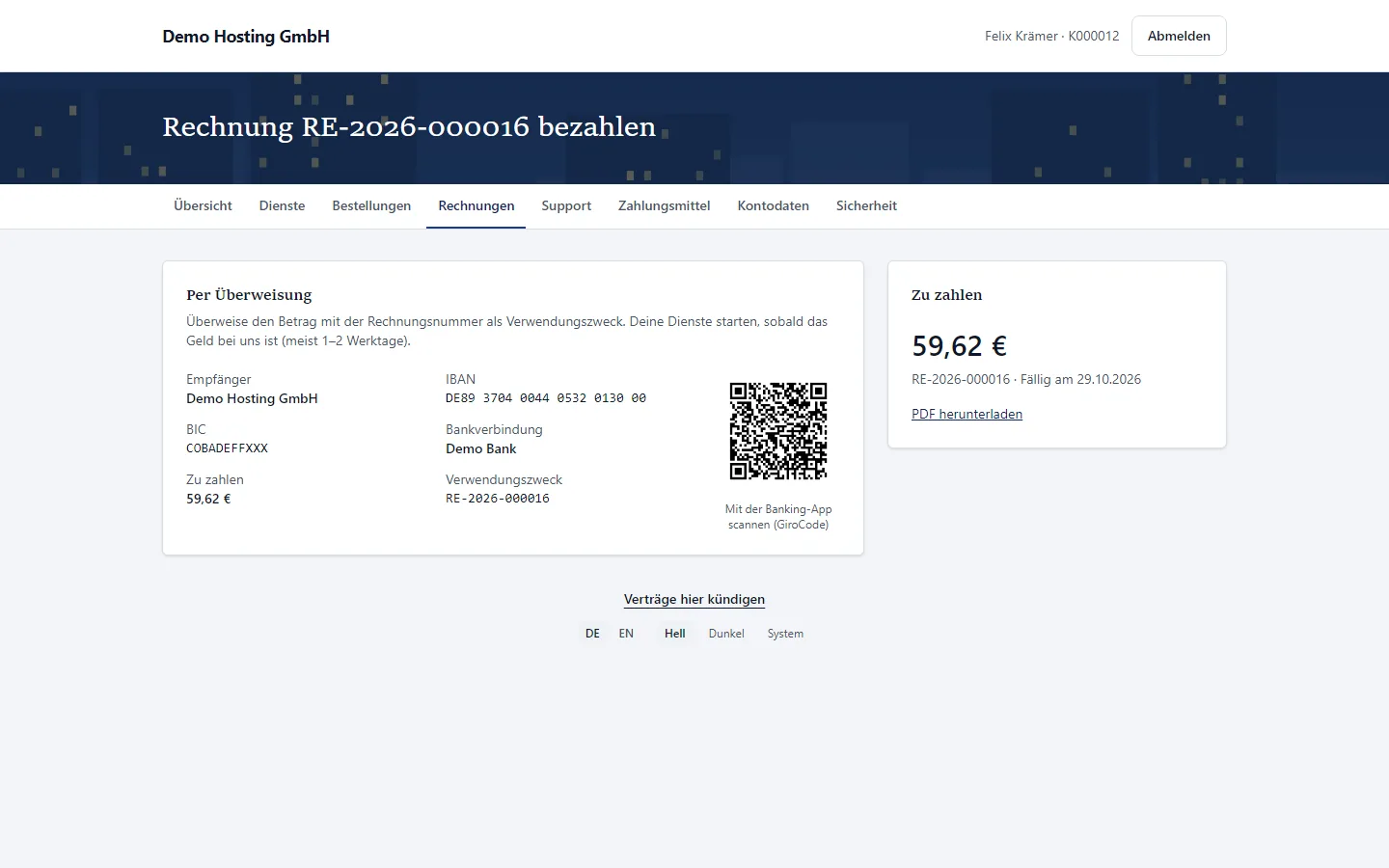The height and width of the screenshot is (868, 1389).
Task: Click the Per Überweisung card heading
Action: (249, 295)
